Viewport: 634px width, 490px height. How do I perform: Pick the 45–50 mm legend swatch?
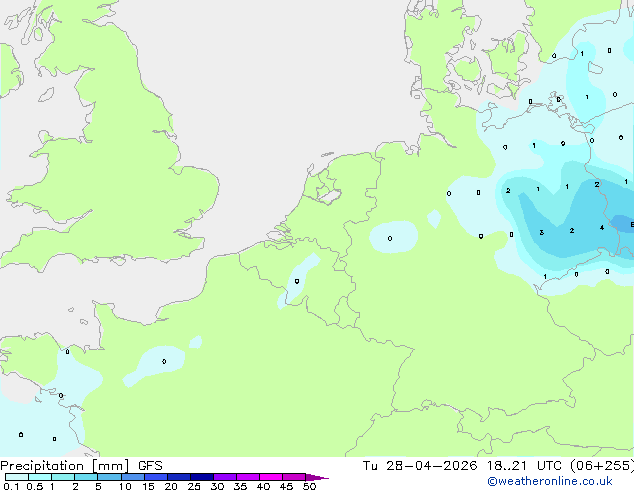tap(294, 477)
